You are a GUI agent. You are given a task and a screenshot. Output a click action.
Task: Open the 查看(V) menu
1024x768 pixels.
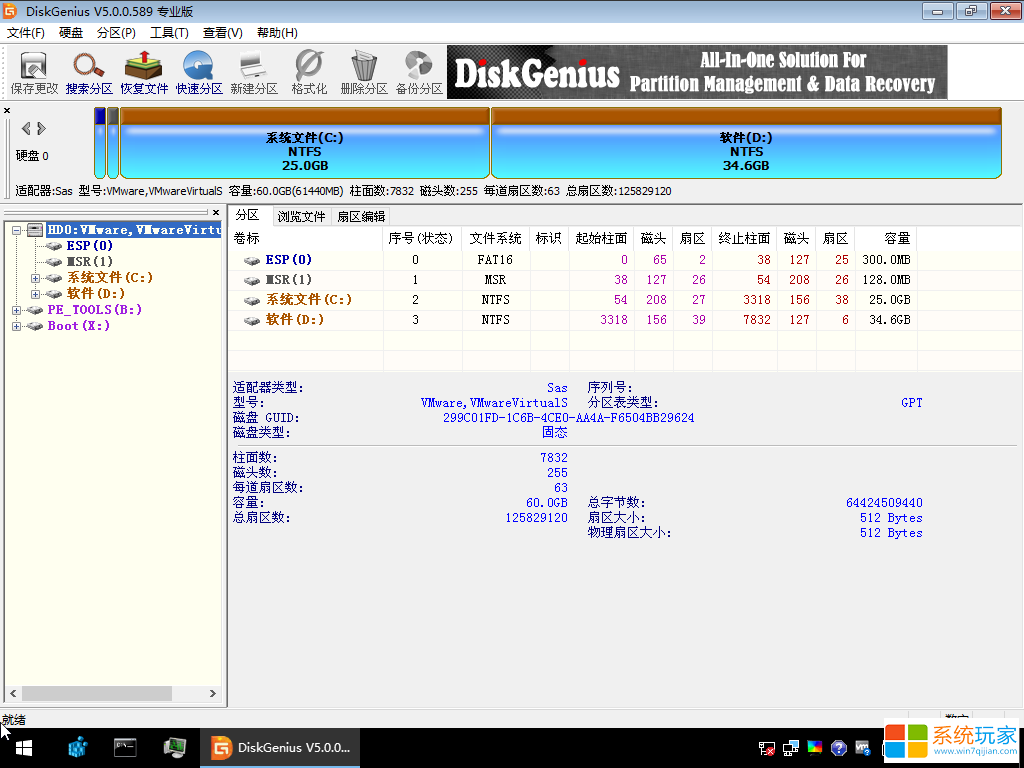223,33
